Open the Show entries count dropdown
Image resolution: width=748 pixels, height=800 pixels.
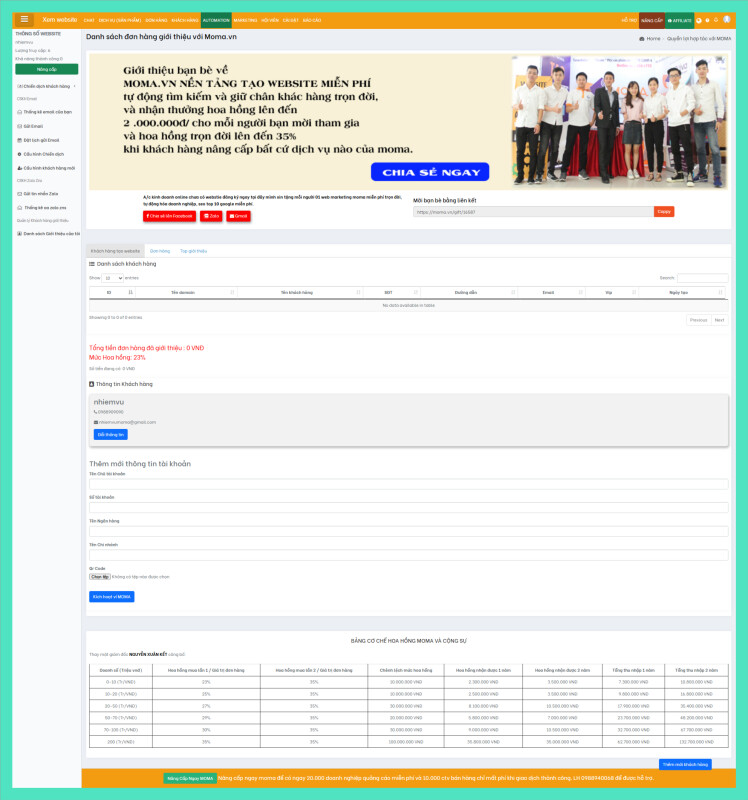click(112, 278)
